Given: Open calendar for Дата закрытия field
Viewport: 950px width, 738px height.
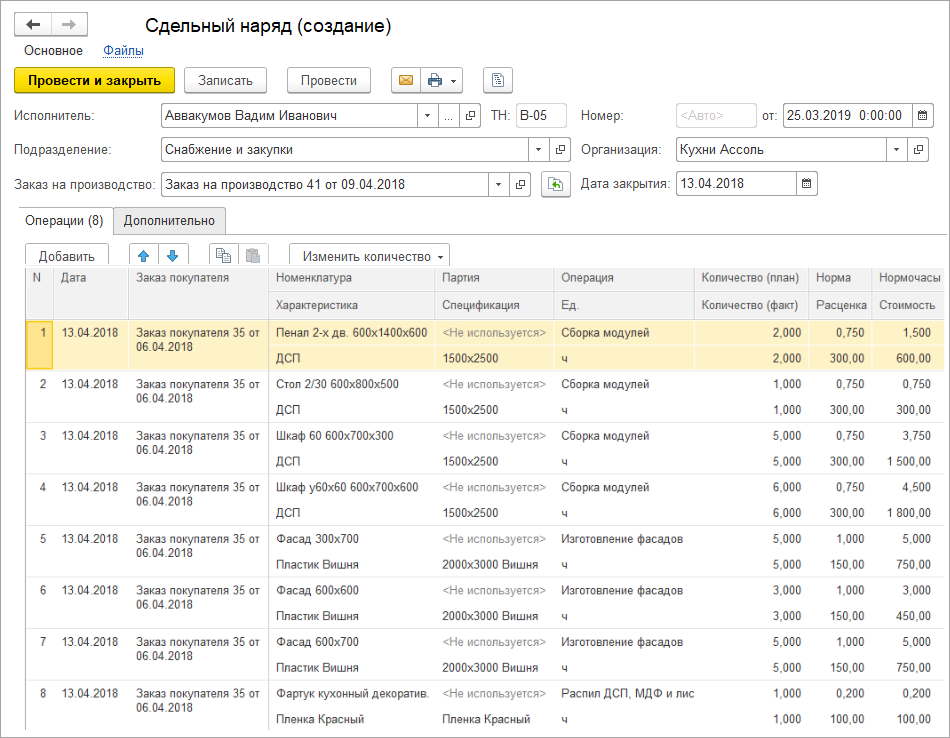Looking at the screenshot, I should pos(807,184).
